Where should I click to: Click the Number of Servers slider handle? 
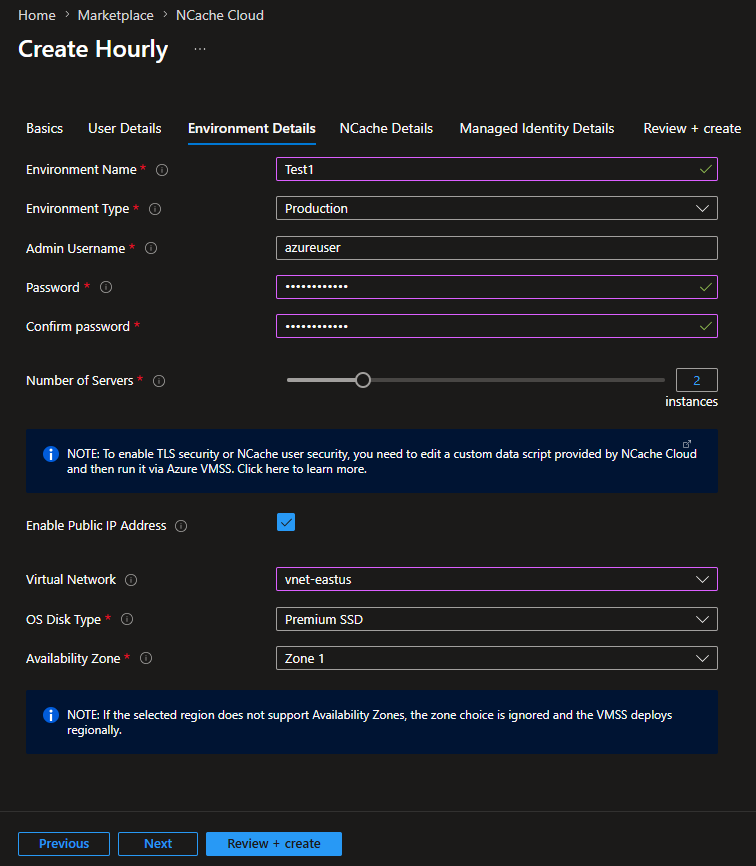coord(363,380)
